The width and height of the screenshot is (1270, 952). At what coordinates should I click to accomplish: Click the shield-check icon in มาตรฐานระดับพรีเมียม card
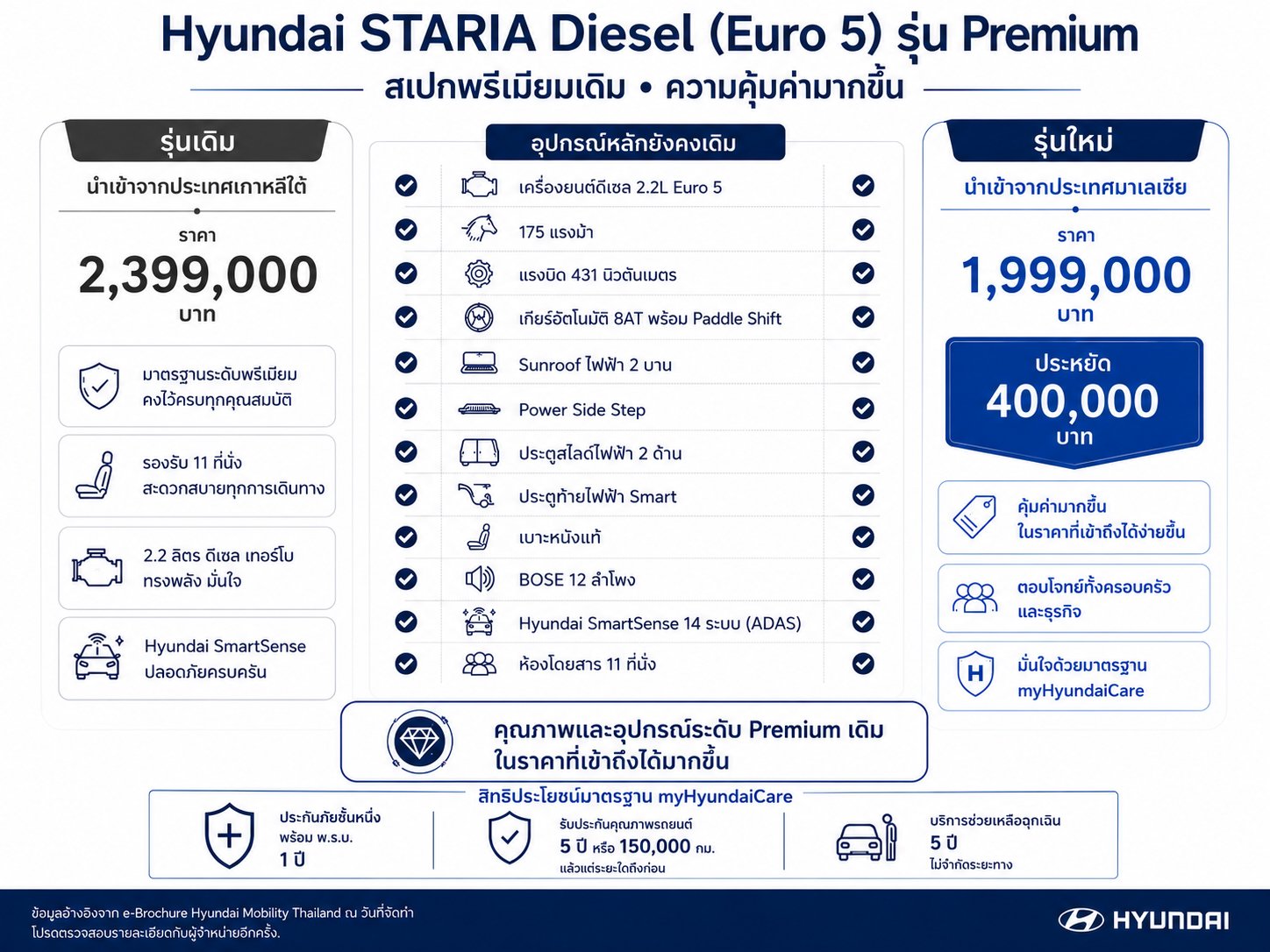pyautogui.click(x=99, y=387)
